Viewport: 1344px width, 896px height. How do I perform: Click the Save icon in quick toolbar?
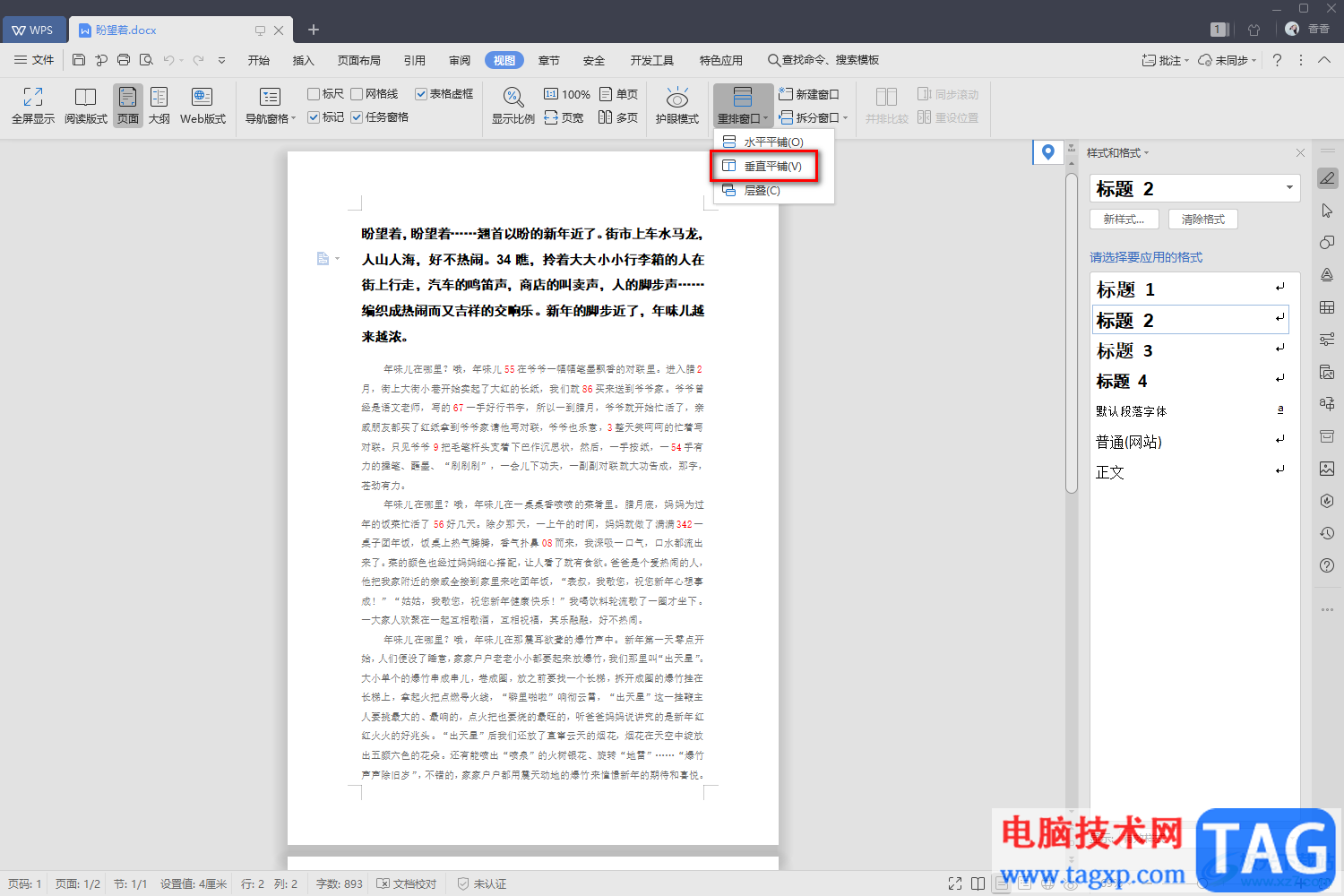(79, 60)
